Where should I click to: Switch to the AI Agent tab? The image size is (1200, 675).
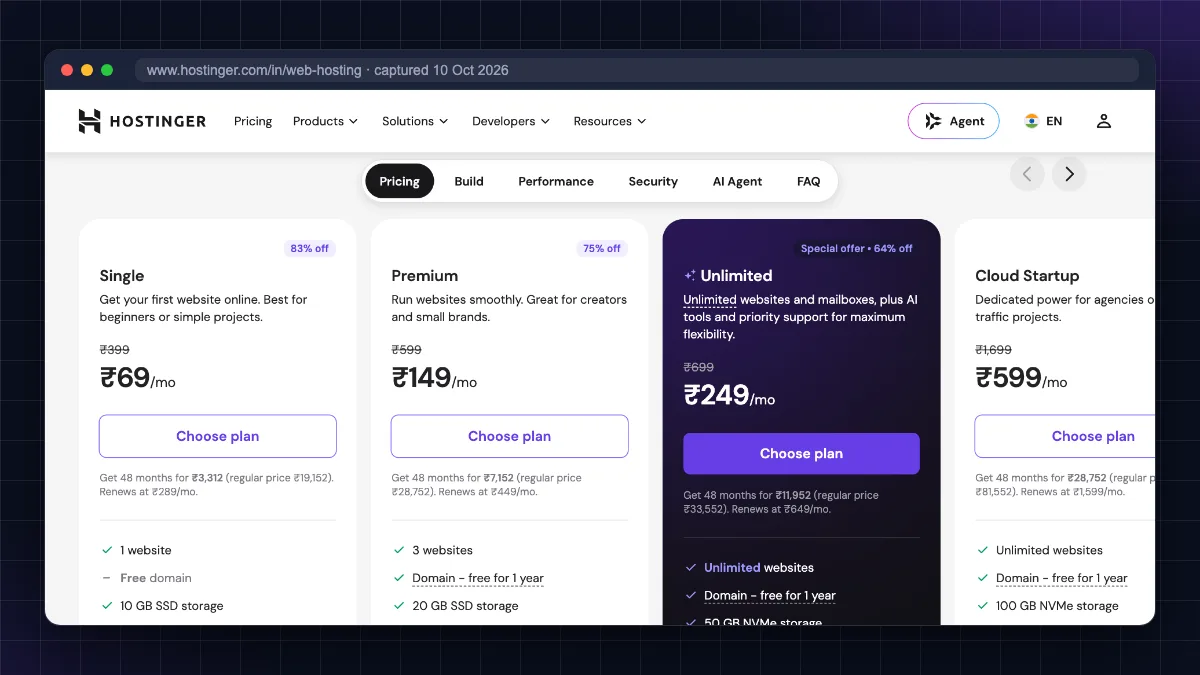(x=737, y=181)
